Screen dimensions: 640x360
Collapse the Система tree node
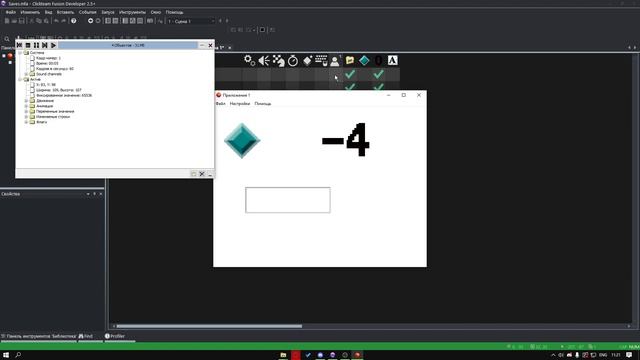(20, 53)
